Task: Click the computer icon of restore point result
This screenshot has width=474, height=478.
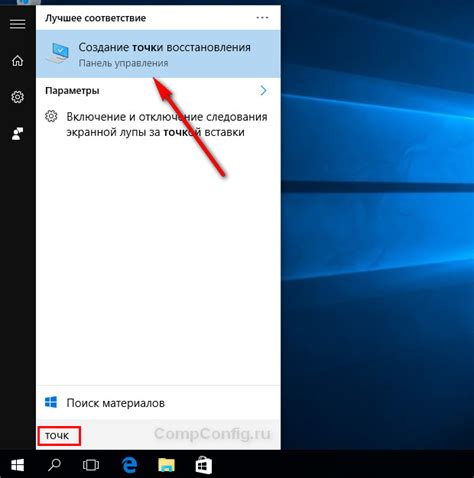Action: 57,53
